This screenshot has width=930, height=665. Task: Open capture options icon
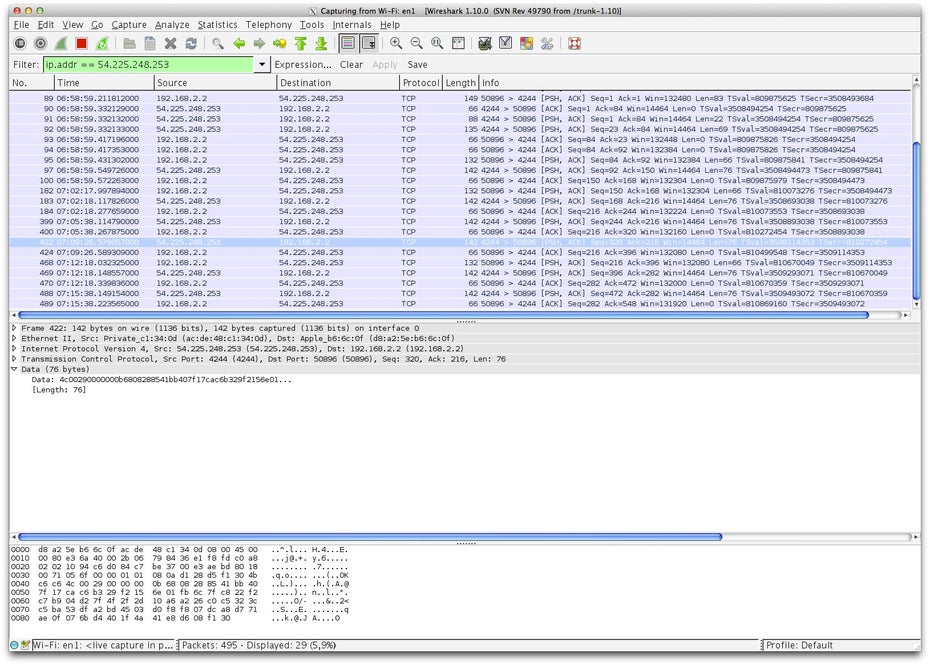point(40,43)
